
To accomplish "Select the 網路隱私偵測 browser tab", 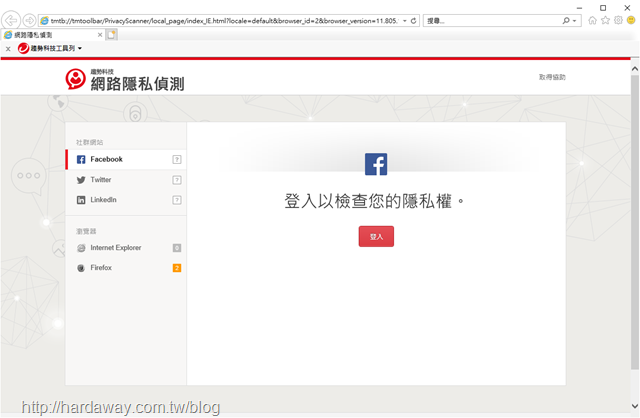I will pos(52,35).
